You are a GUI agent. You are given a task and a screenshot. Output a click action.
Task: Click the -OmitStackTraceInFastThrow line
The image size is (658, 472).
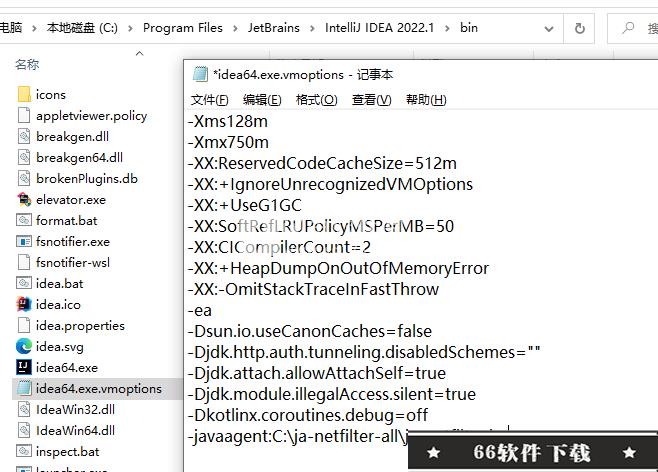[313, 289]
